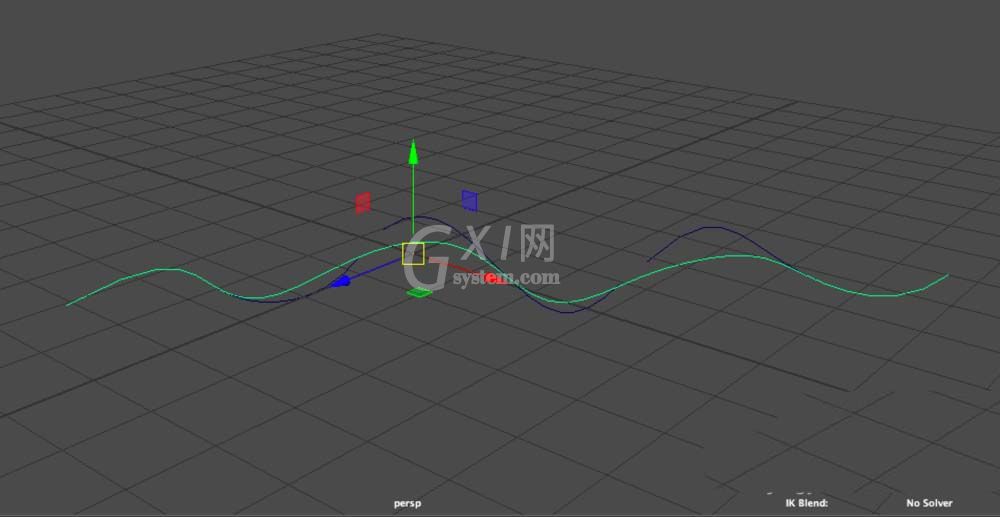The height and width of the screenshot is (517, 1000).
Task: Click the yellow center move manipulator box
Action: click(413, 254)
